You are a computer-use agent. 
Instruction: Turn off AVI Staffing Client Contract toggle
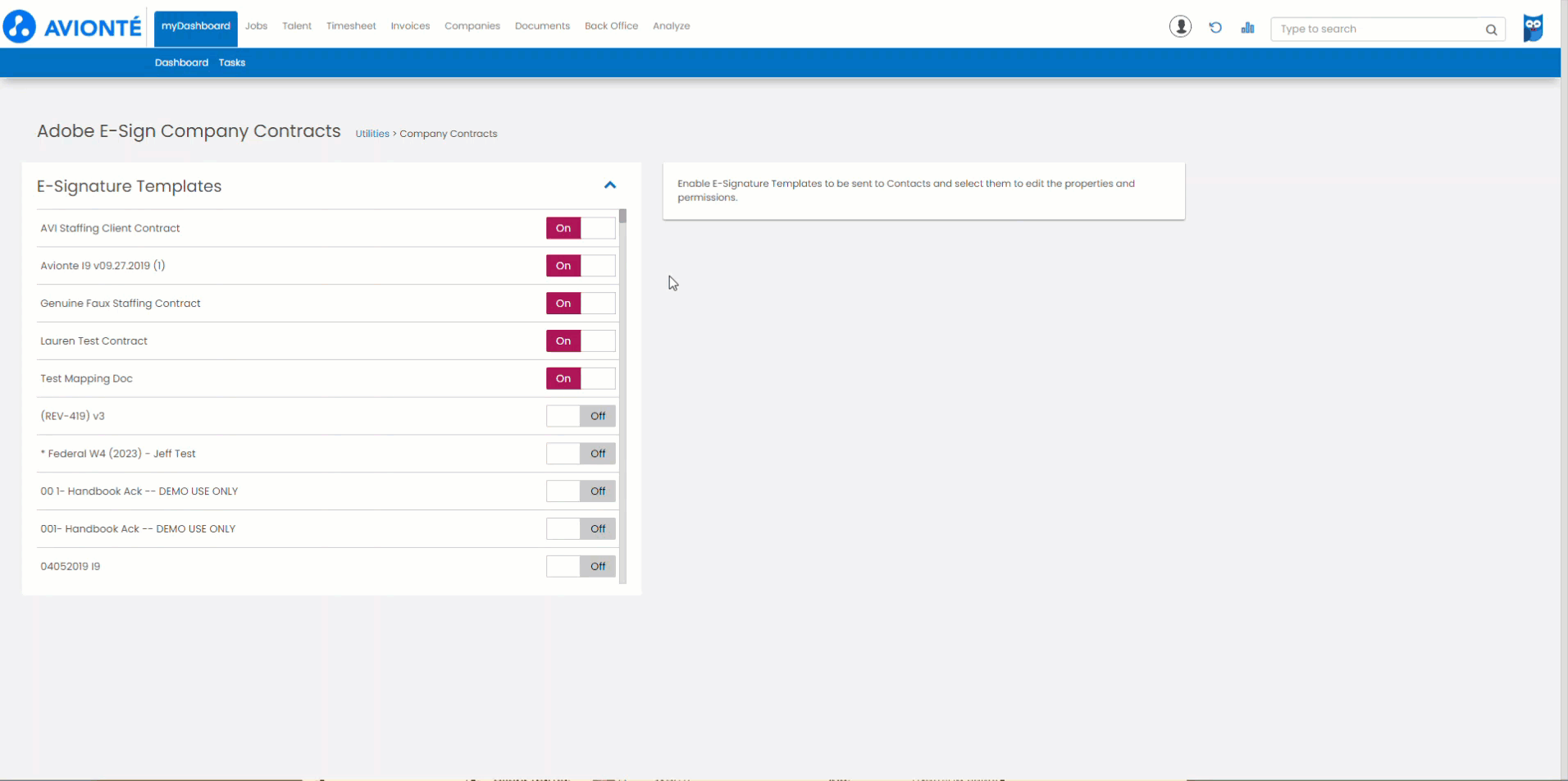581,228
